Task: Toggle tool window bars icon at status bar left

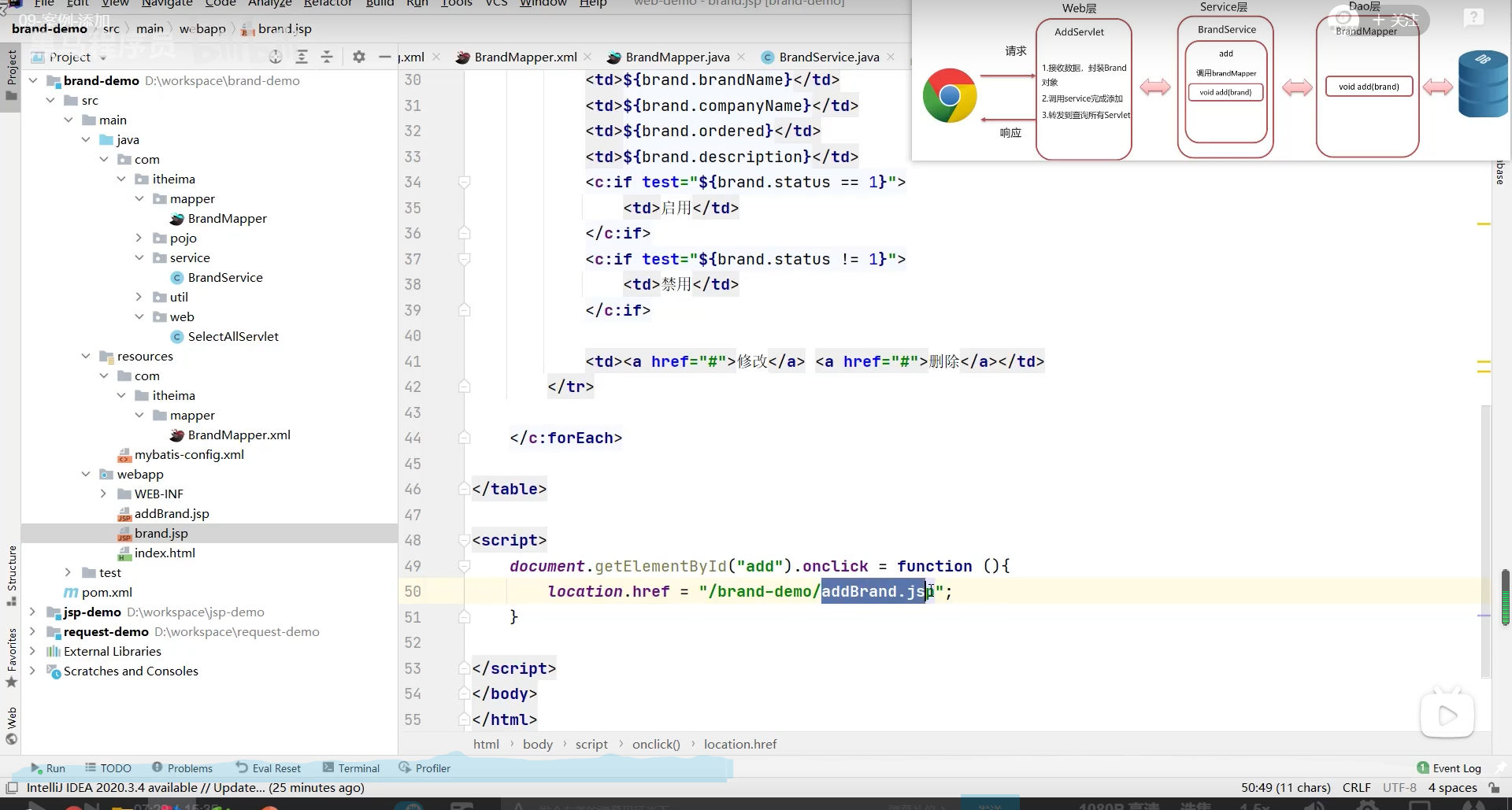Action: click(12, 788)
